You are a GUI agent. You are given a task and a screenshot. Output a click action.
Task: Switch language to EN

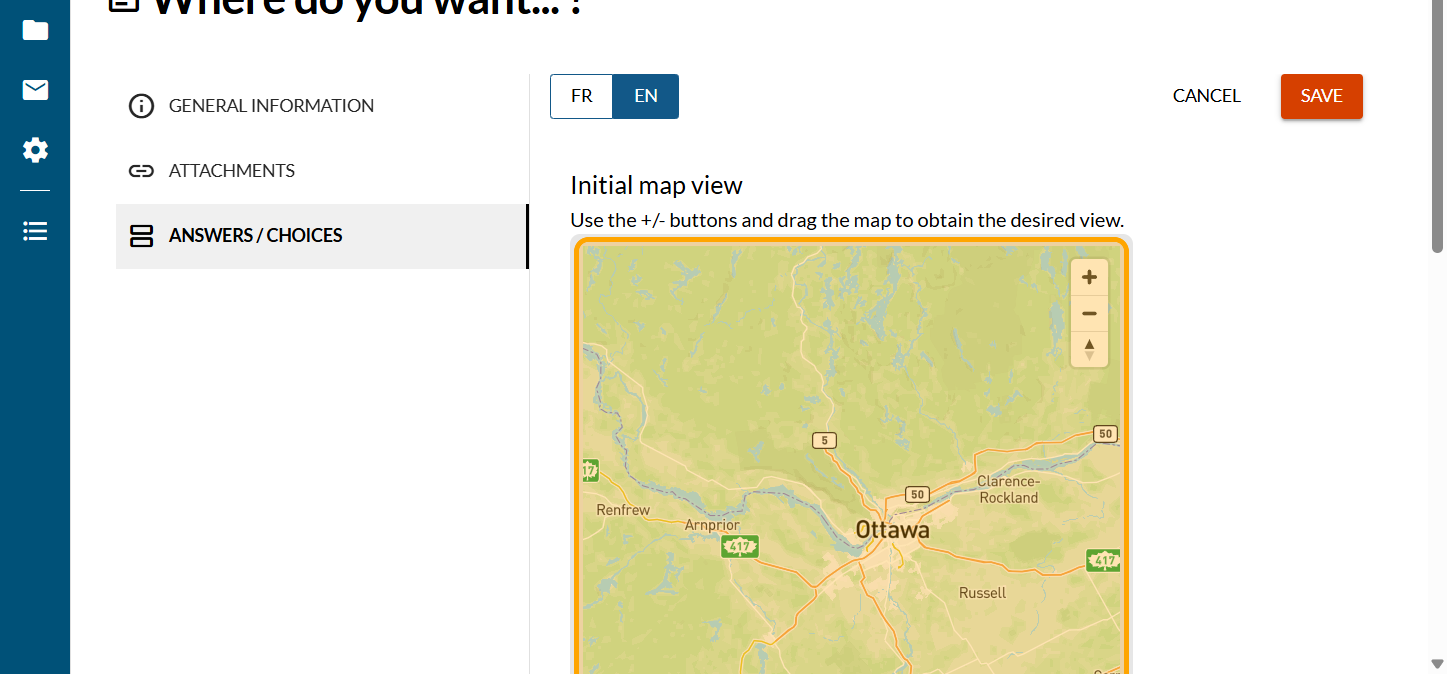click(646, 96)
